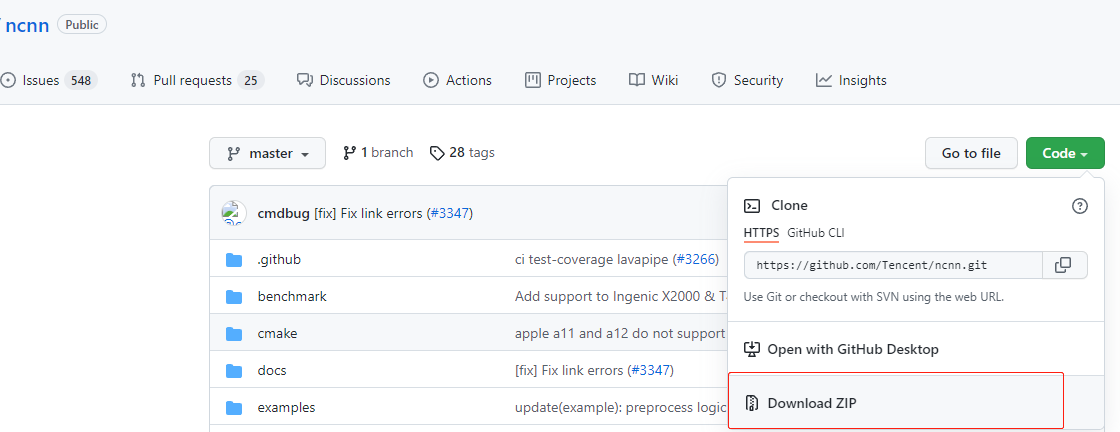Click the Actions play icon
Image resolution: width=1120 pixels, height=432 pixels.
pos(431,80)
